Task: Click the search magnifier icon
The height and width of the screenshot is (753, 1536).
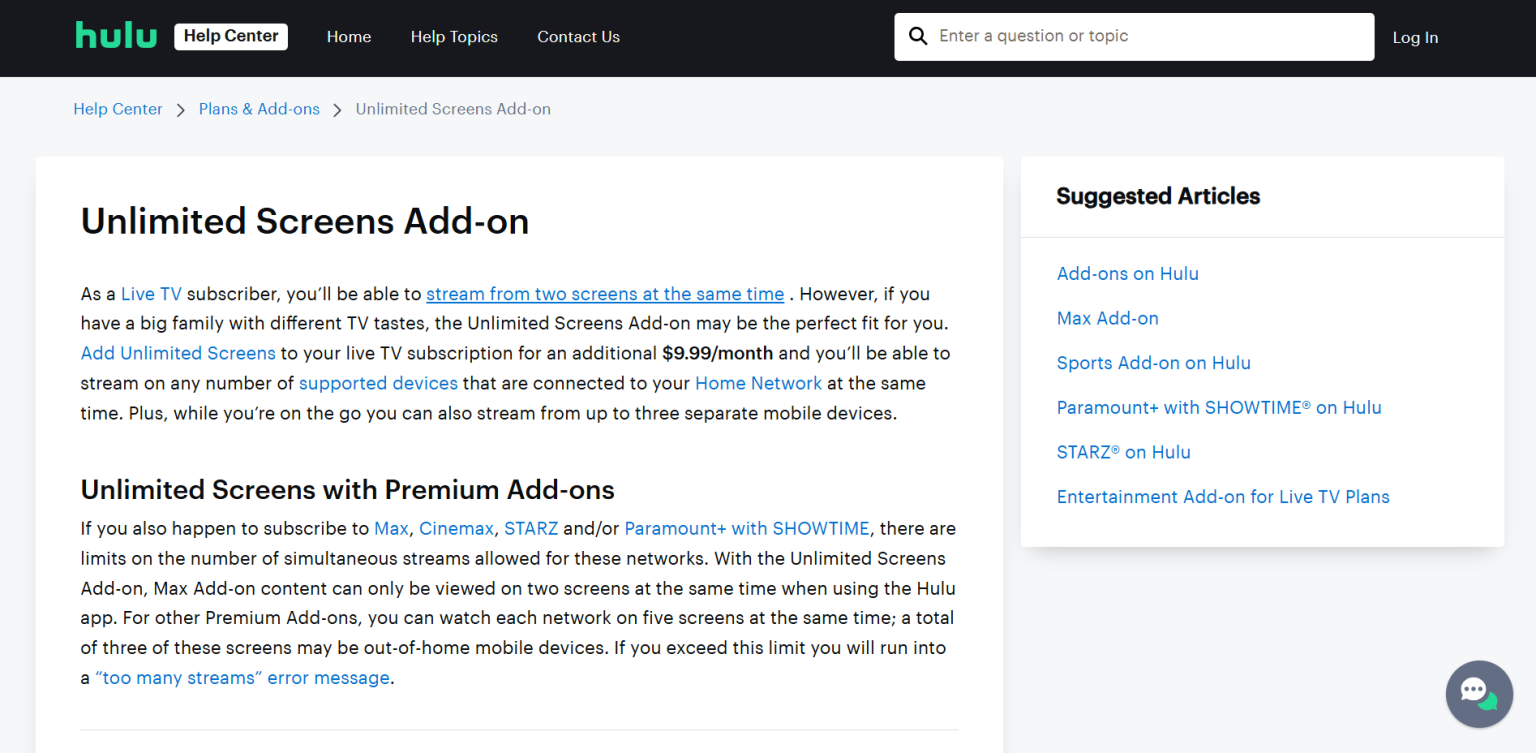Action: 918,36
